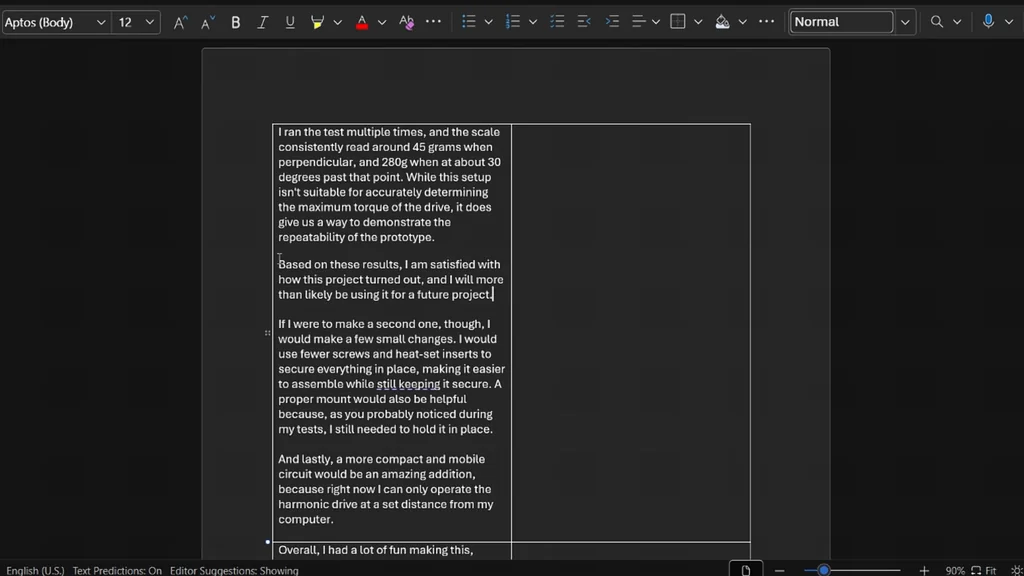Decrease paragraph indent

tap(584, 22)
